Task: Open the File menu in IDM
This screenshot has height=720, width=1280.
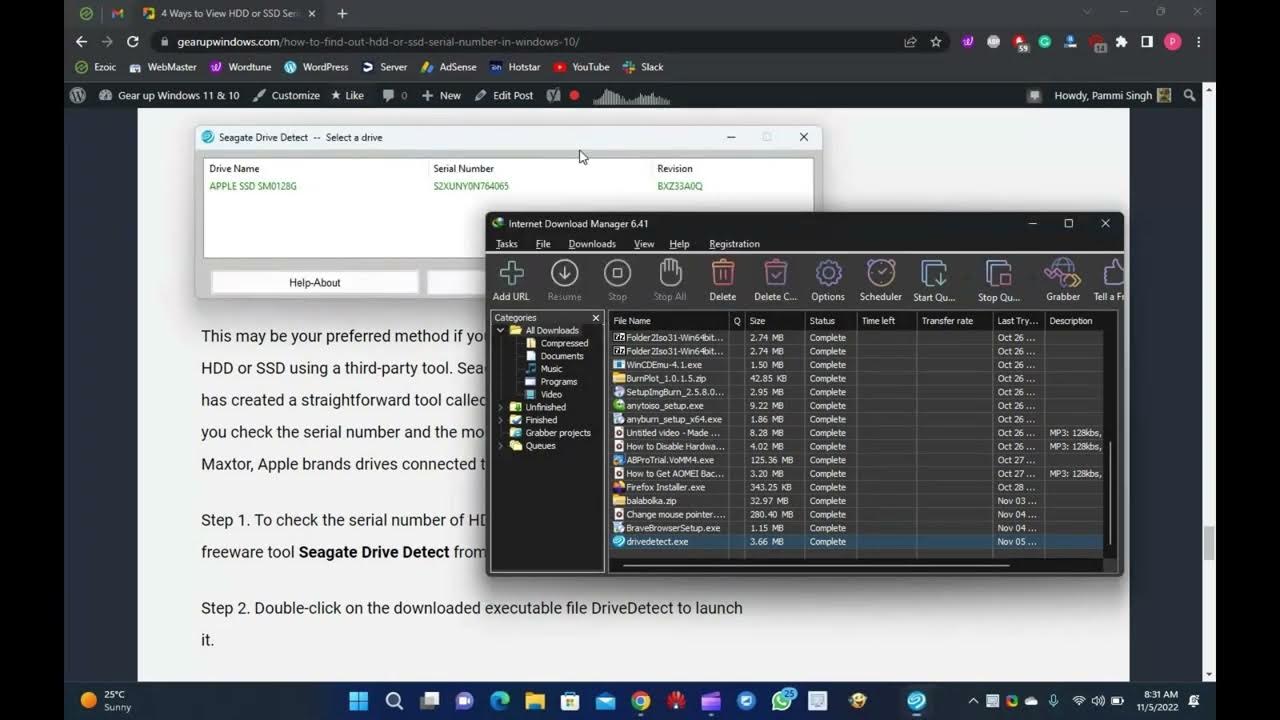Action: [x=543, y=244]
